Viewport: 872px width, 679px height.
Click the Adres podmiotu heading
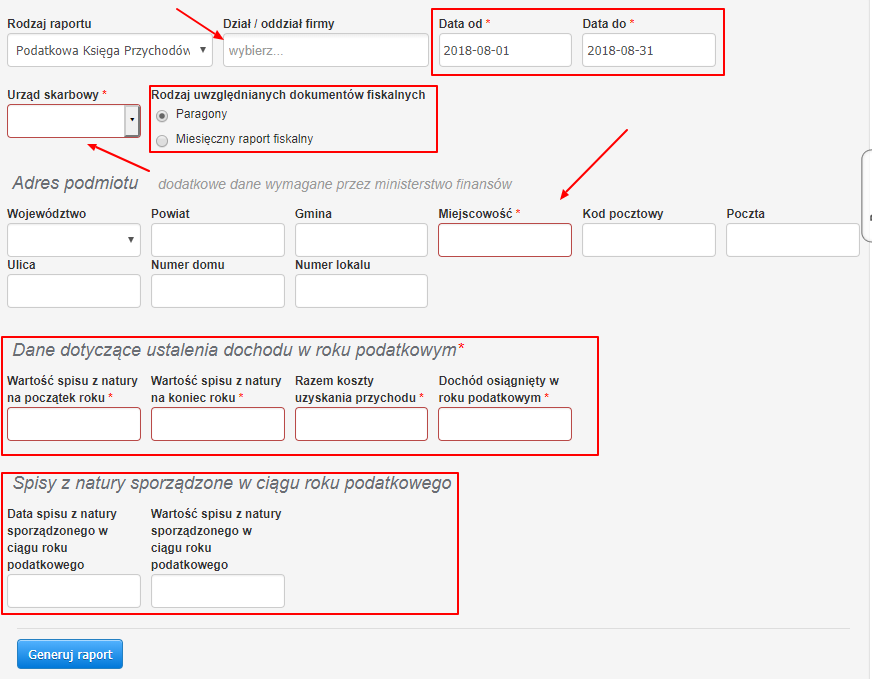click(75, 183)
